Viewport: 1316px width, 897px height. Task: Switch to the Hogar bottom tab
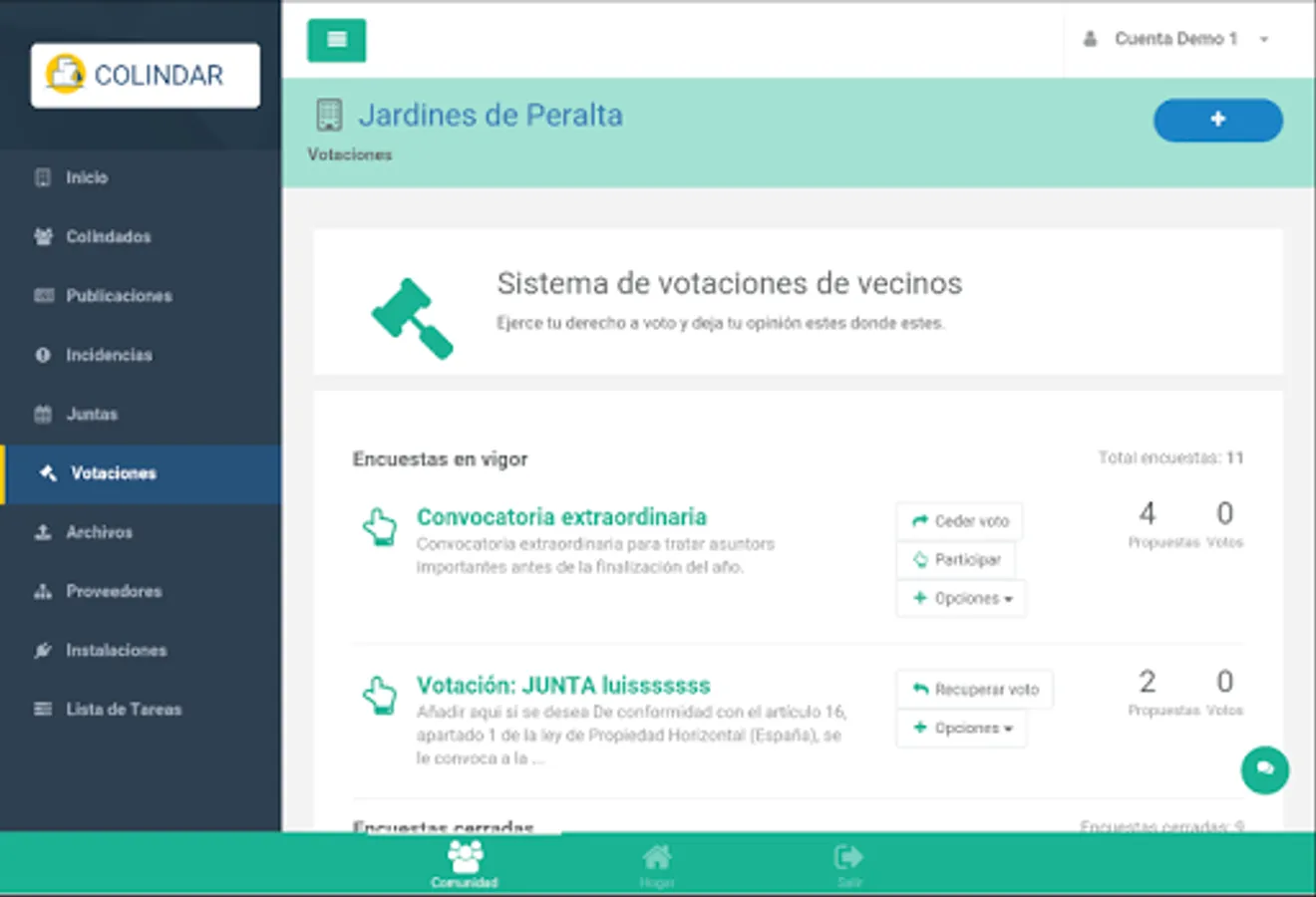coord(657,864)
